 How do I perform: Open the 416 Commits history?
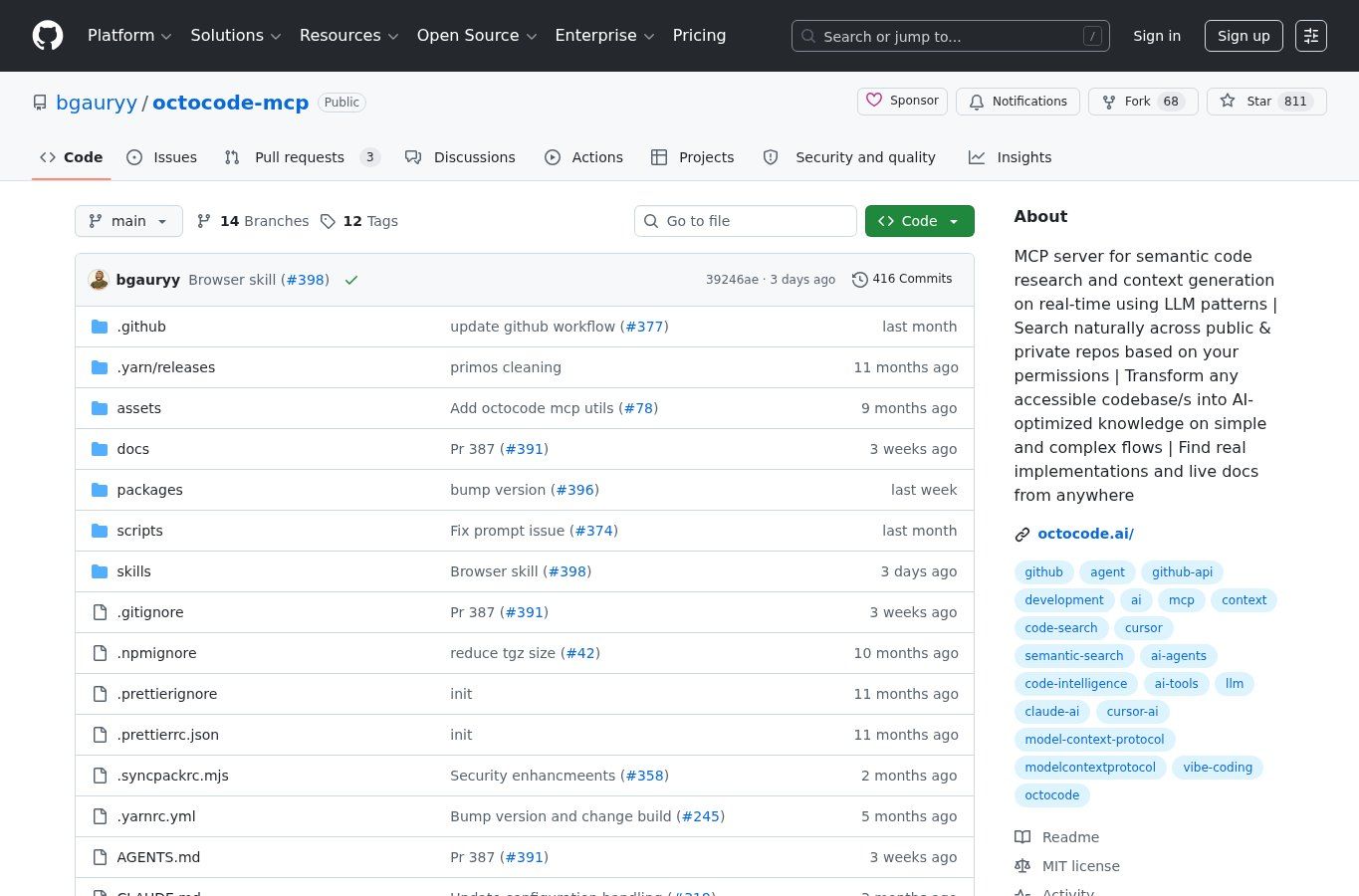point(902,279)
